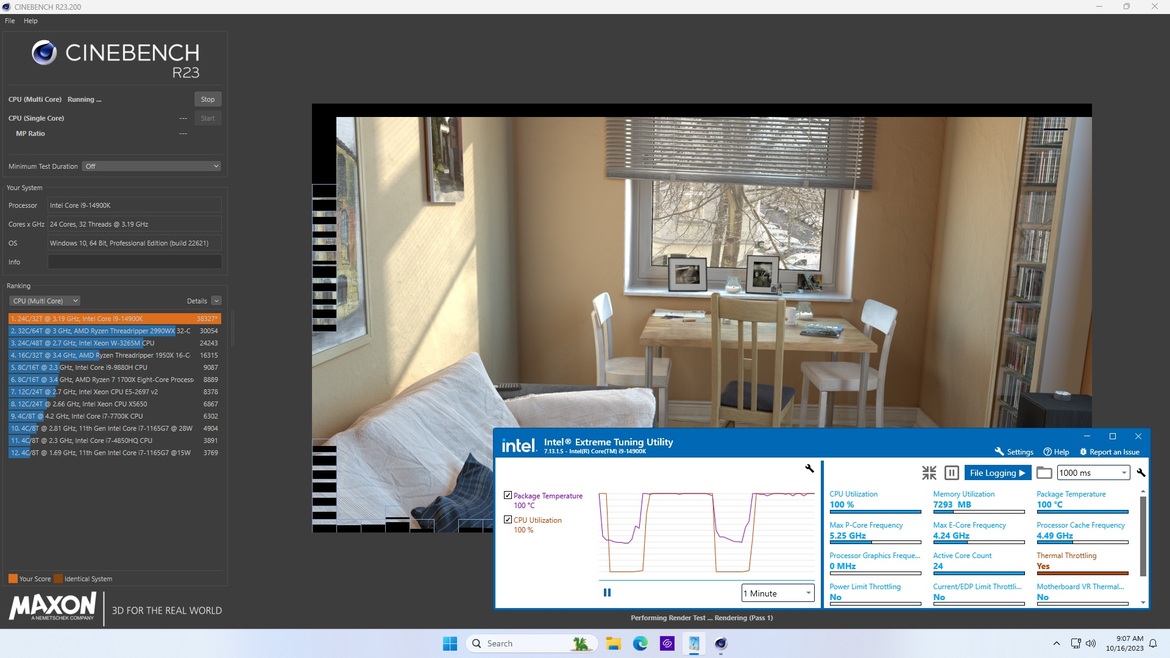1170x658 pixels.
Task: Open monitor panel wrench icon beside 1000 ms
Action: (x=1141, y=472)
